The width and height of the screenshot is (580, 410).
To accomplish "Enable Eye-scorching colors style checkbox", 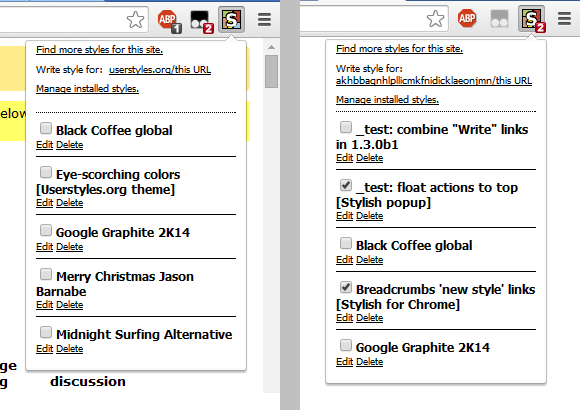I will (x=46, y=172).
